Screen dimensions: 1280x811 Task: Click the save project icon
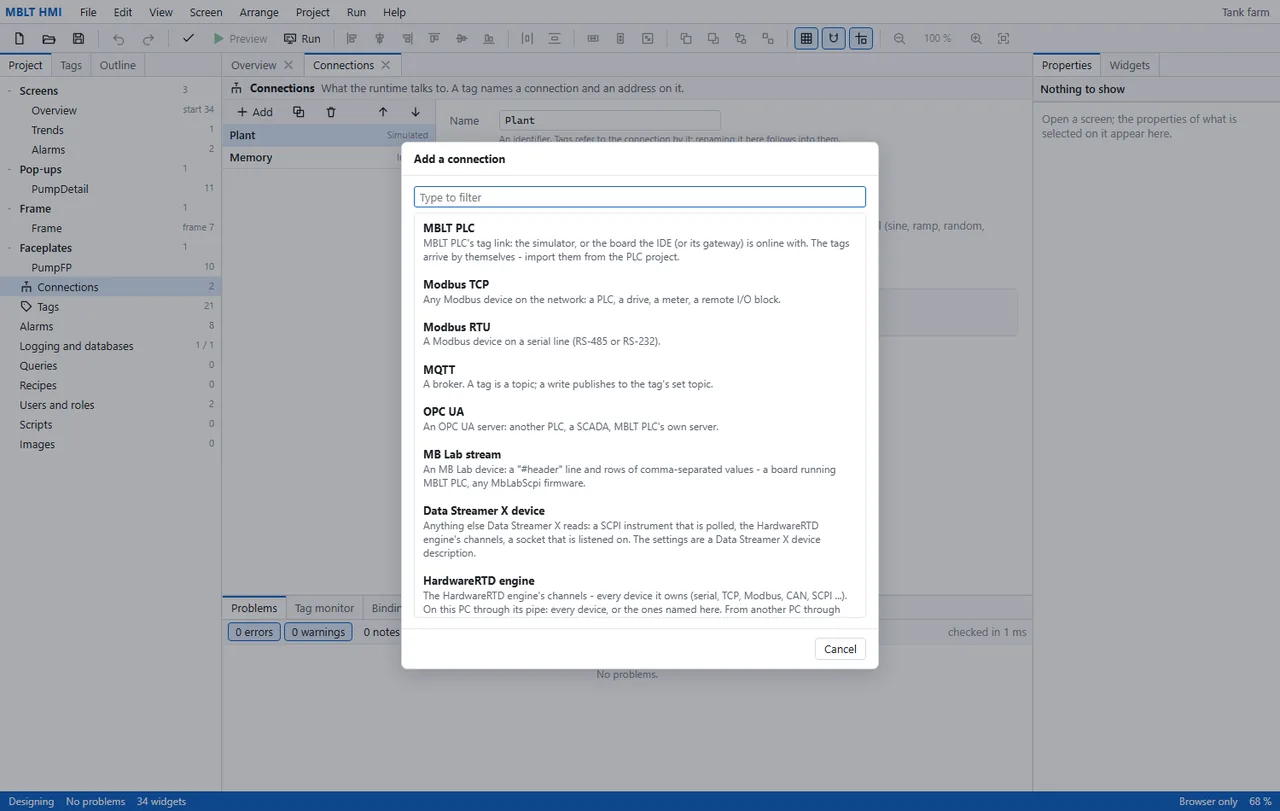78,38
